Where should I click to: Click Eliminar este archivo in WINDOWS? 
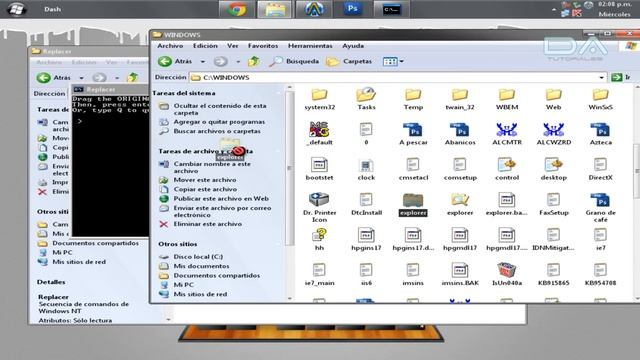[x=208, y=224]
